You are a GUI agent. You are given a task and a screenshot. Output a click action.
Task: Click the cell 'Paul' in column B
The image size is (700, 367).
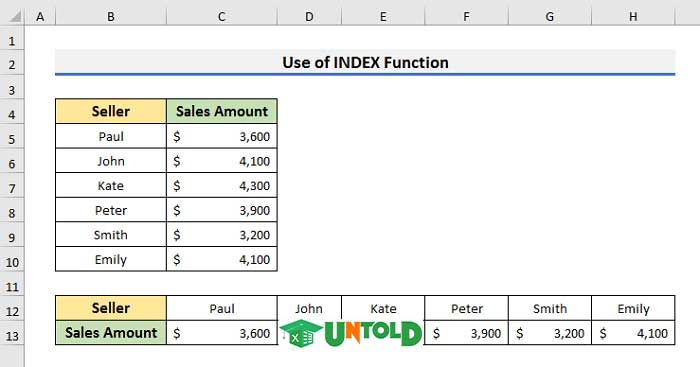(111, 136)
